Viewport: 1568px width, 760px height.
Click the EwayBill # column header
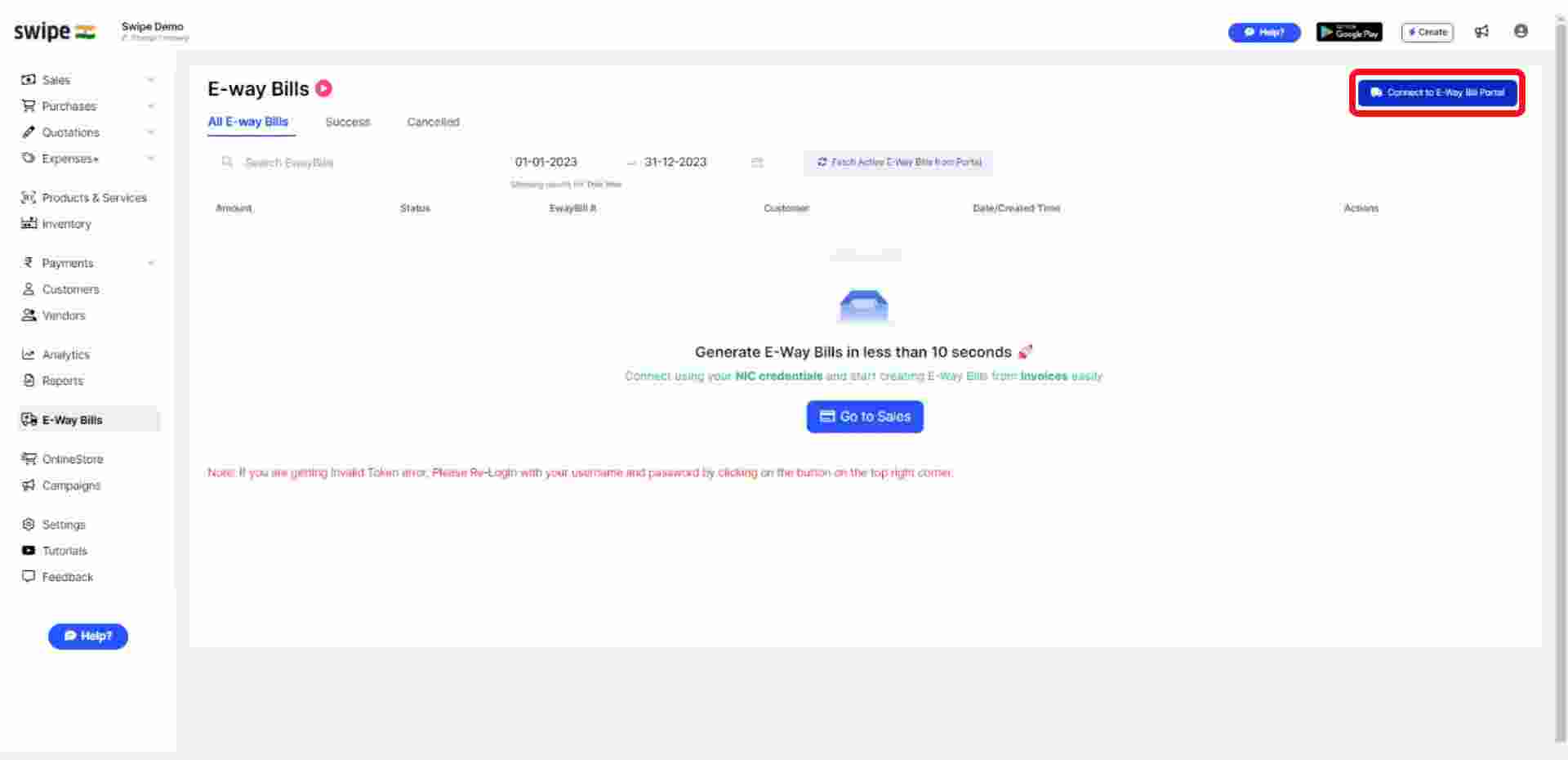572,208
